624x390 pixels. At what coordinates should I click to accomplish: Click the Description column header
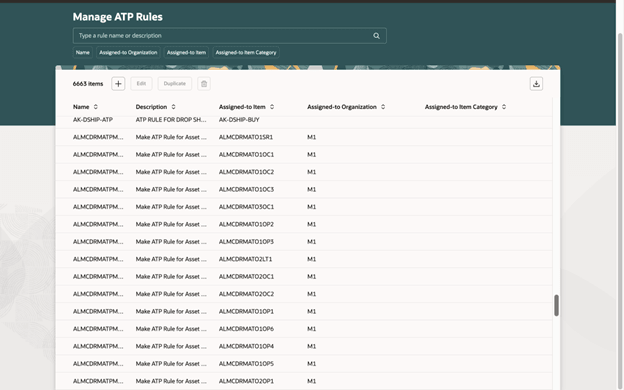click(151, 107)
